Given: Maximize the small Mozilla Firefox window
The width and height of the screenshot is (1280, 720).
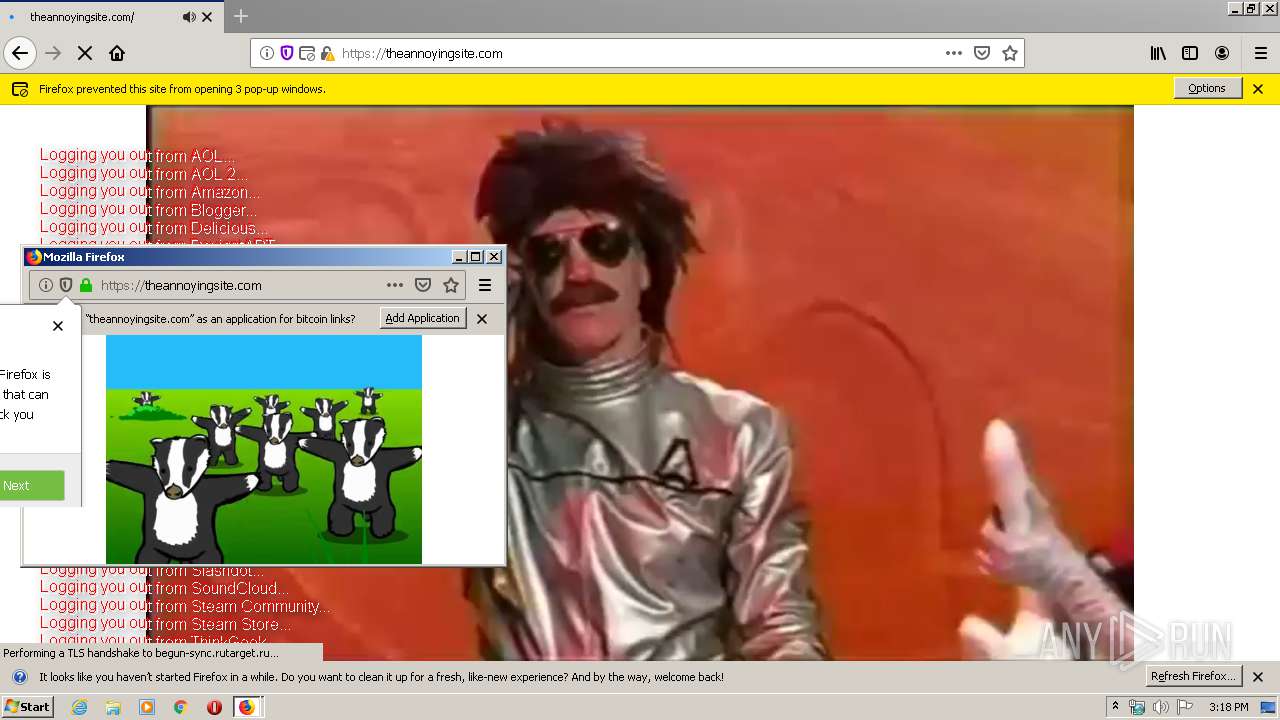Looking at the screenshot, I should (x=476, y=257).
